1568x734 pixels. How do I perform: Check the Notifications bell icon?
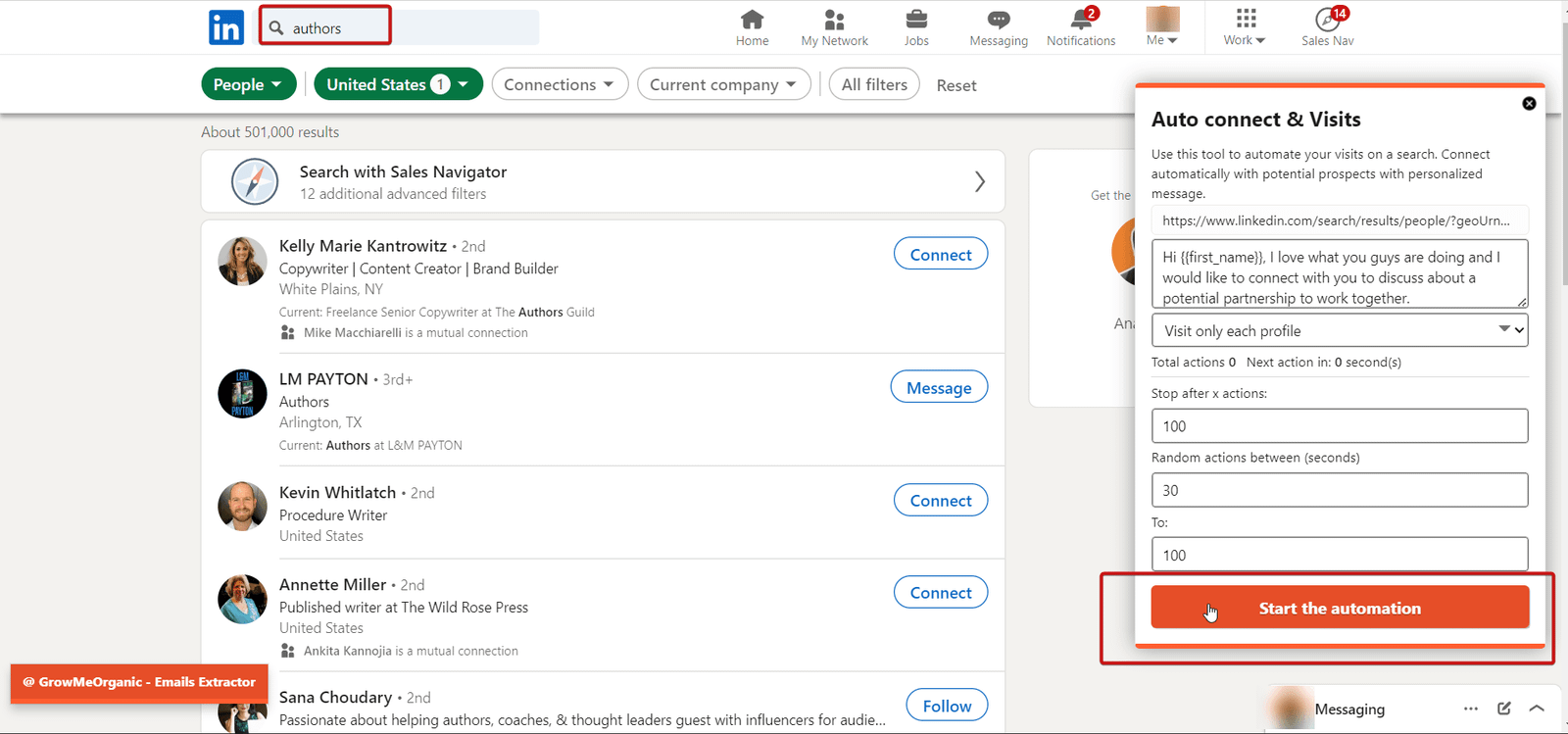click(x=1081, y=27)
